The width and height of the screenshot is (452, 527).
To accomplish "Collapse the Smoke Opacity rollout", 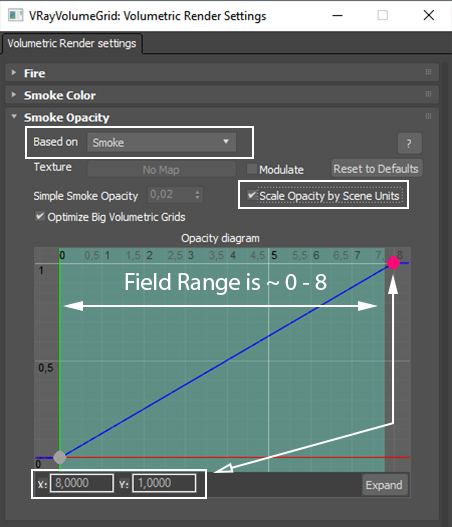I will click(14, 117).
